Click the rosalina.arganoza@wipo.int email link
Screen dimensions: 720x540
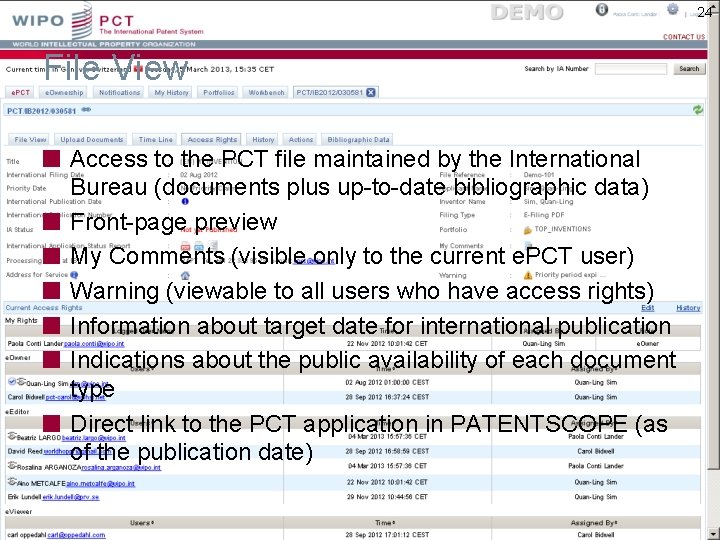click(x=121, y=467)
